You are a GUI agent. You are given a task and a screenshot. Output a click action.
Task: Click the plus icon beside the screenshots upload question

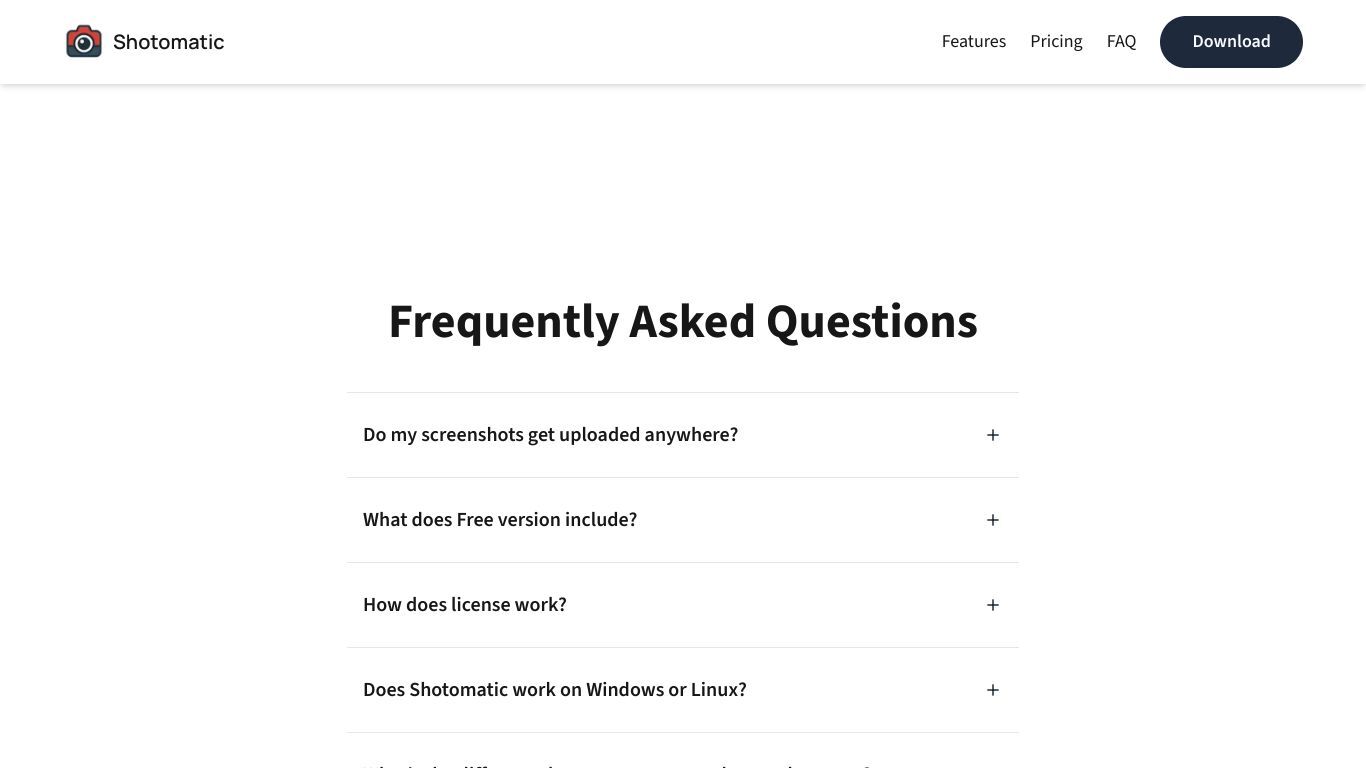(x=993, y=435)
